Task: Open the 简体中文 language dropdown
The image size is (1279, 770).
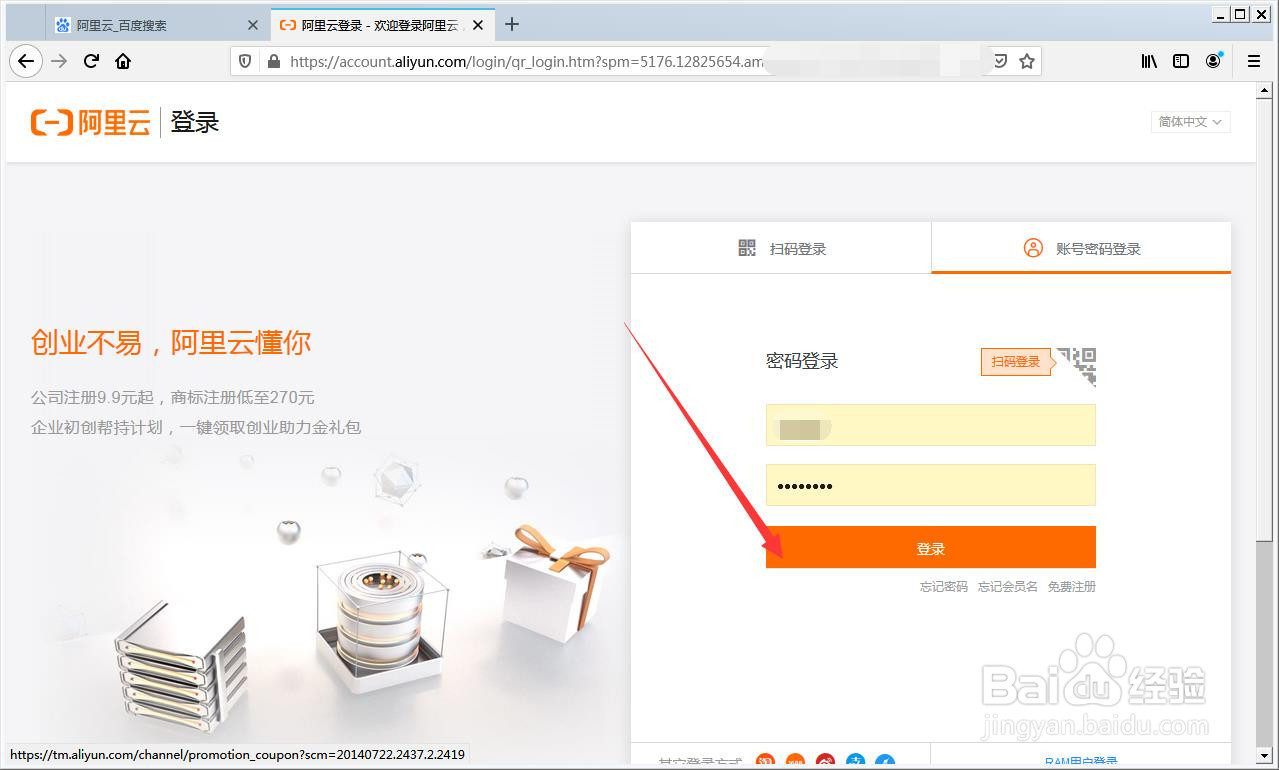Action: point(1190,122)
